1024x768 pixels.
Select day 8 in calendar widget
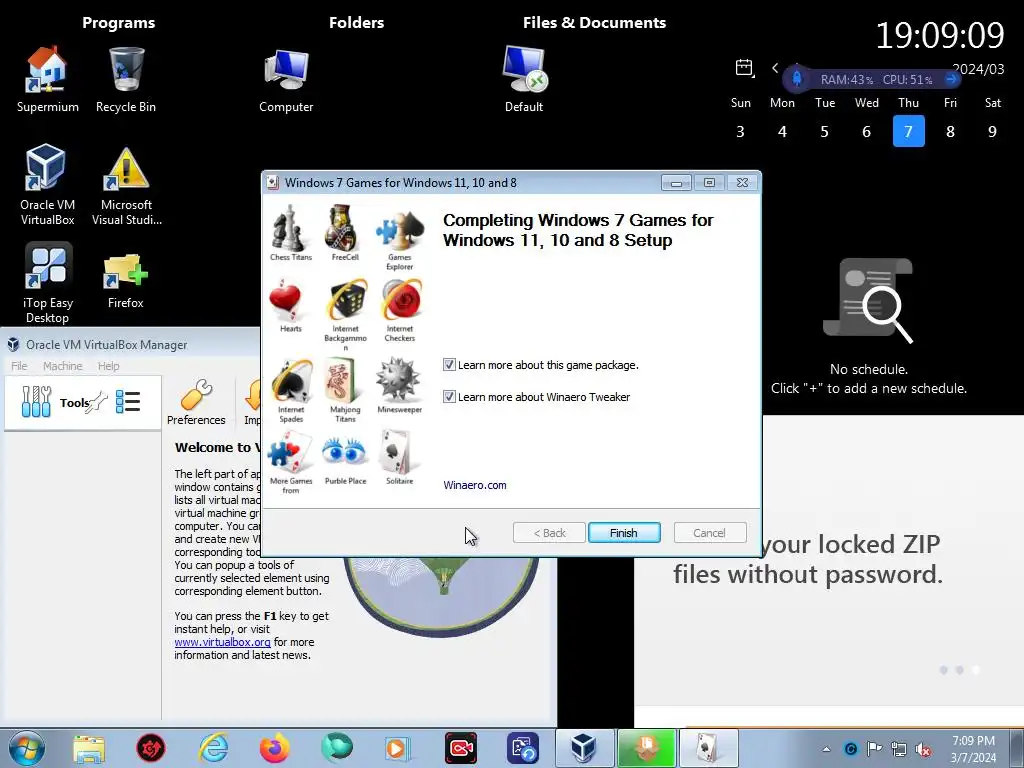950,131
